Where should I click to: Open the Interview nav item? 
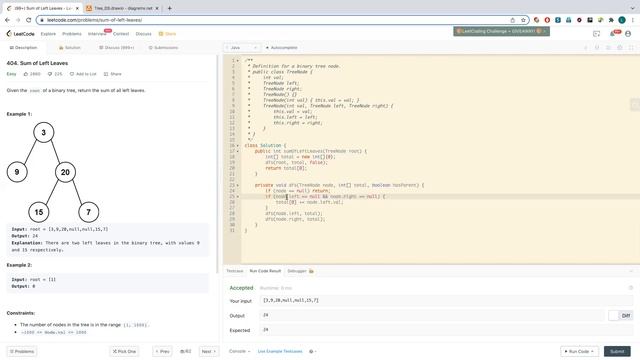pyautogui.click(x=97, y=34)
